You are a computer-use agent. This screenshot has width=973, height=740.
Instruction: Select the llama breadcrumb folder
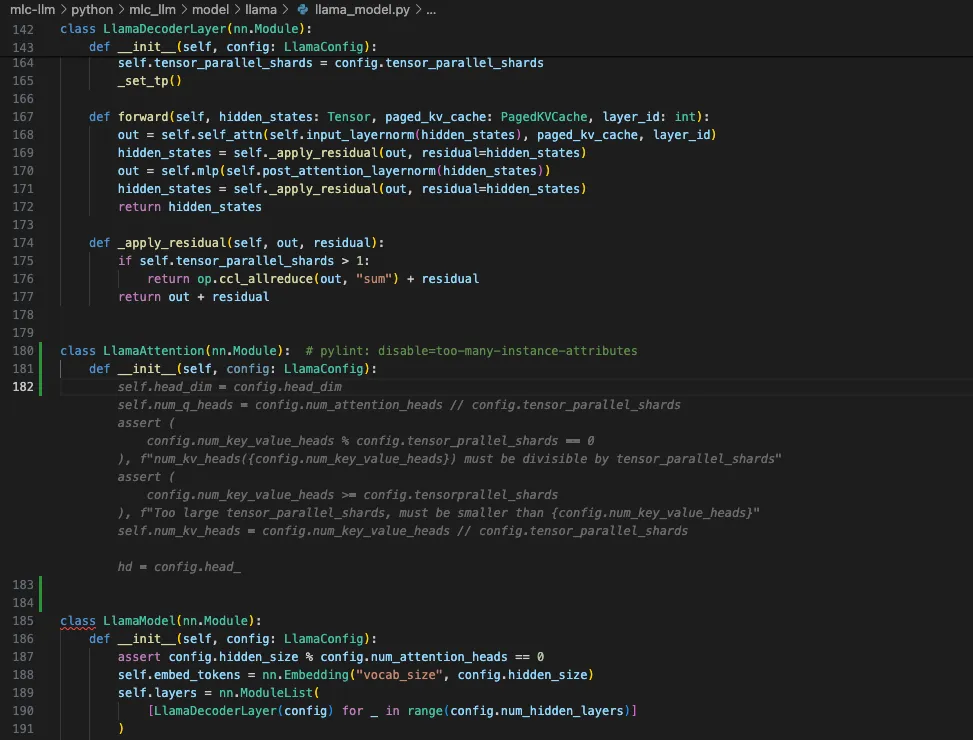point(261,9)
